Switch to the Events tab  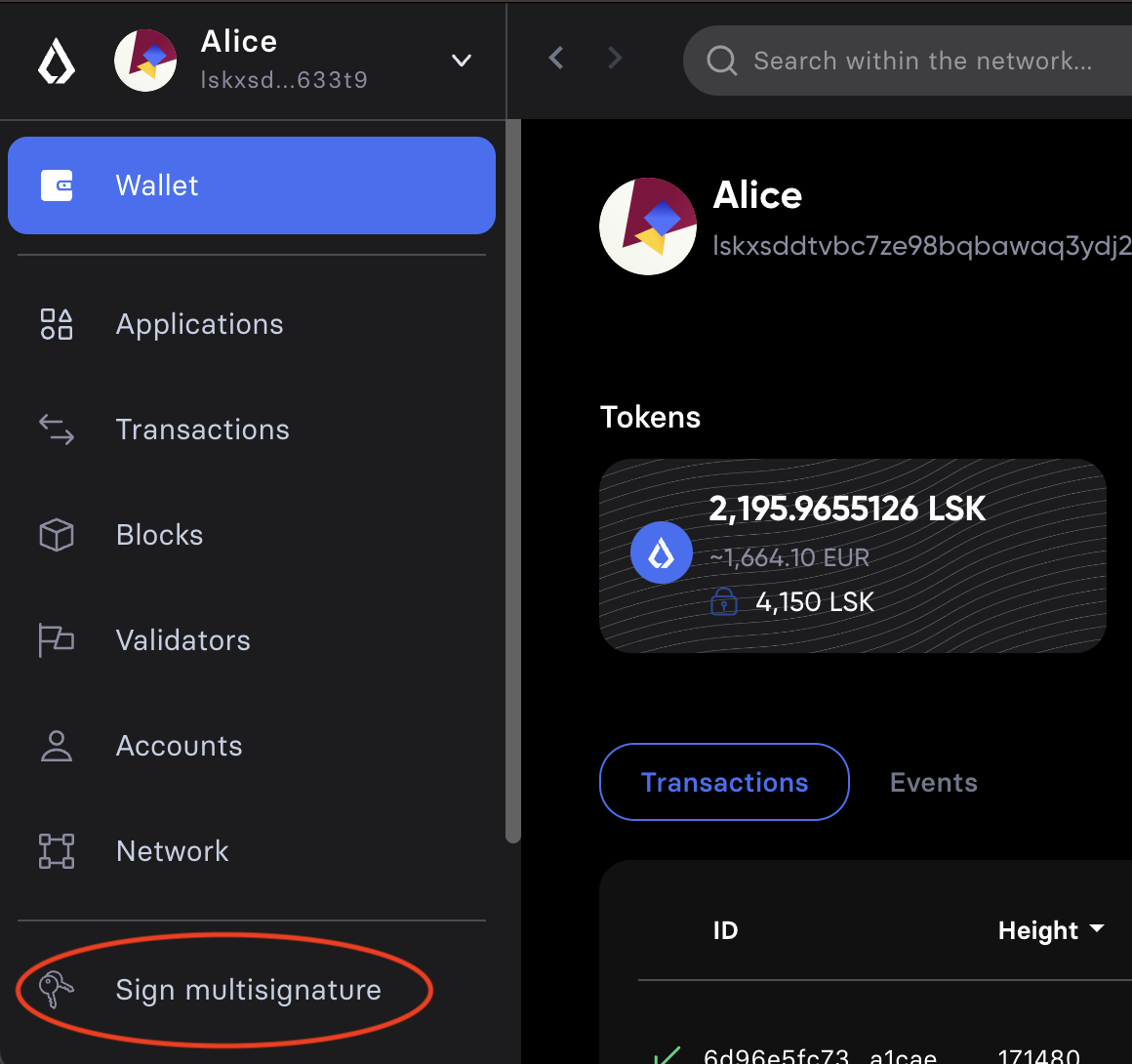click(933, 783)
